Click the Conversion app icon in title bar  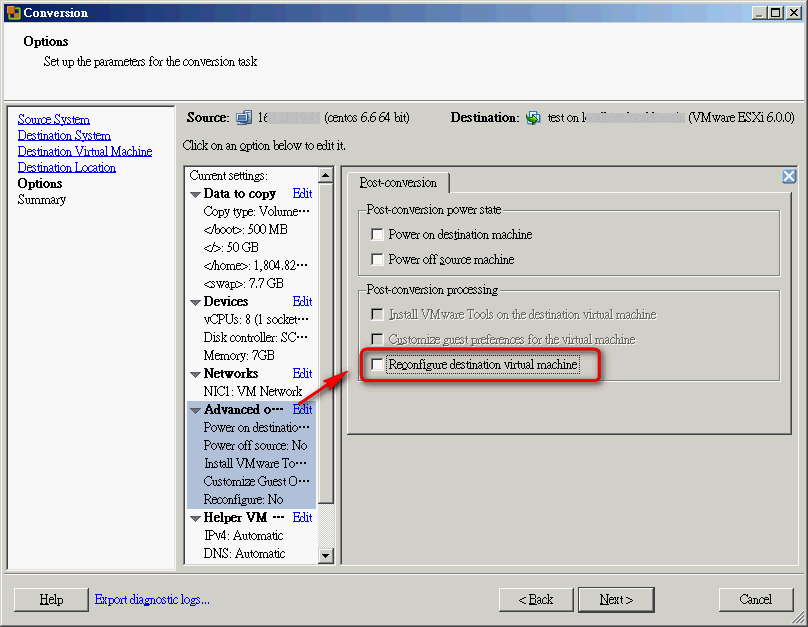(14, 12)
